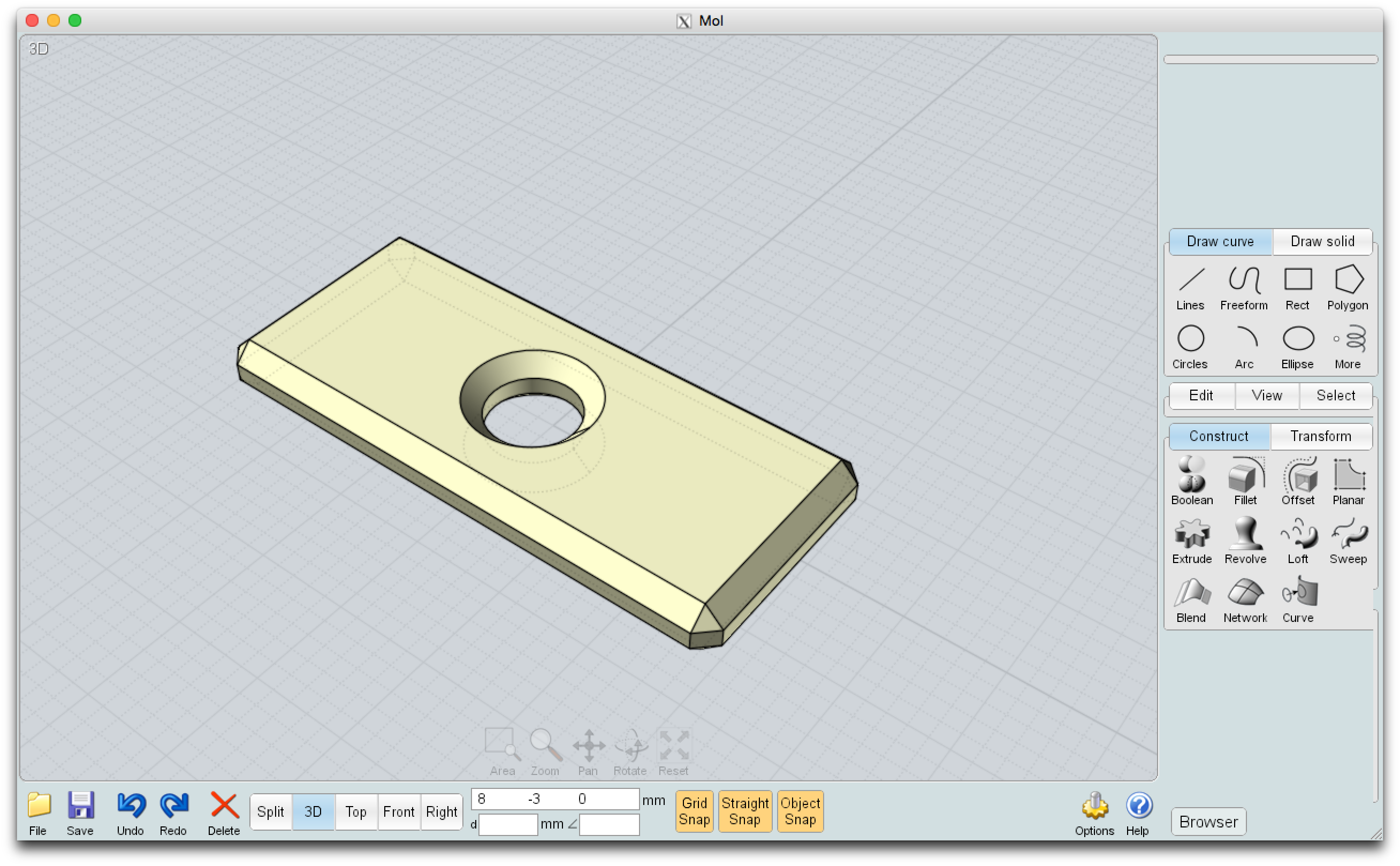Viewport: 1400px width, 866px height.
Task: Toggle Straight Snap on
Action: pyautogui.click(x=746, y=812)
